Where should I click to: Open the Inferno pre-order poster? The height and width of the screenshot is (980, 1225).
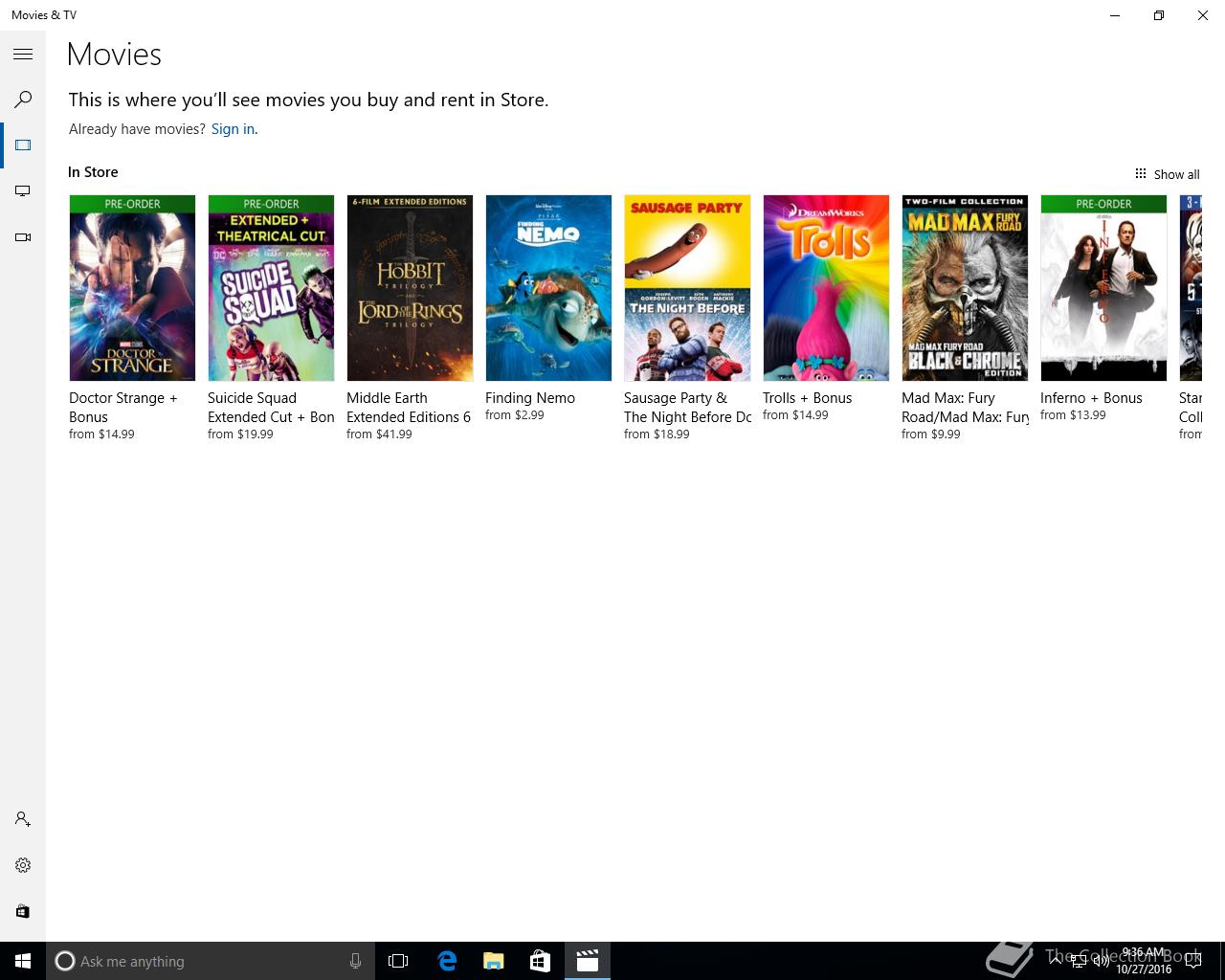coord(1103,288)
